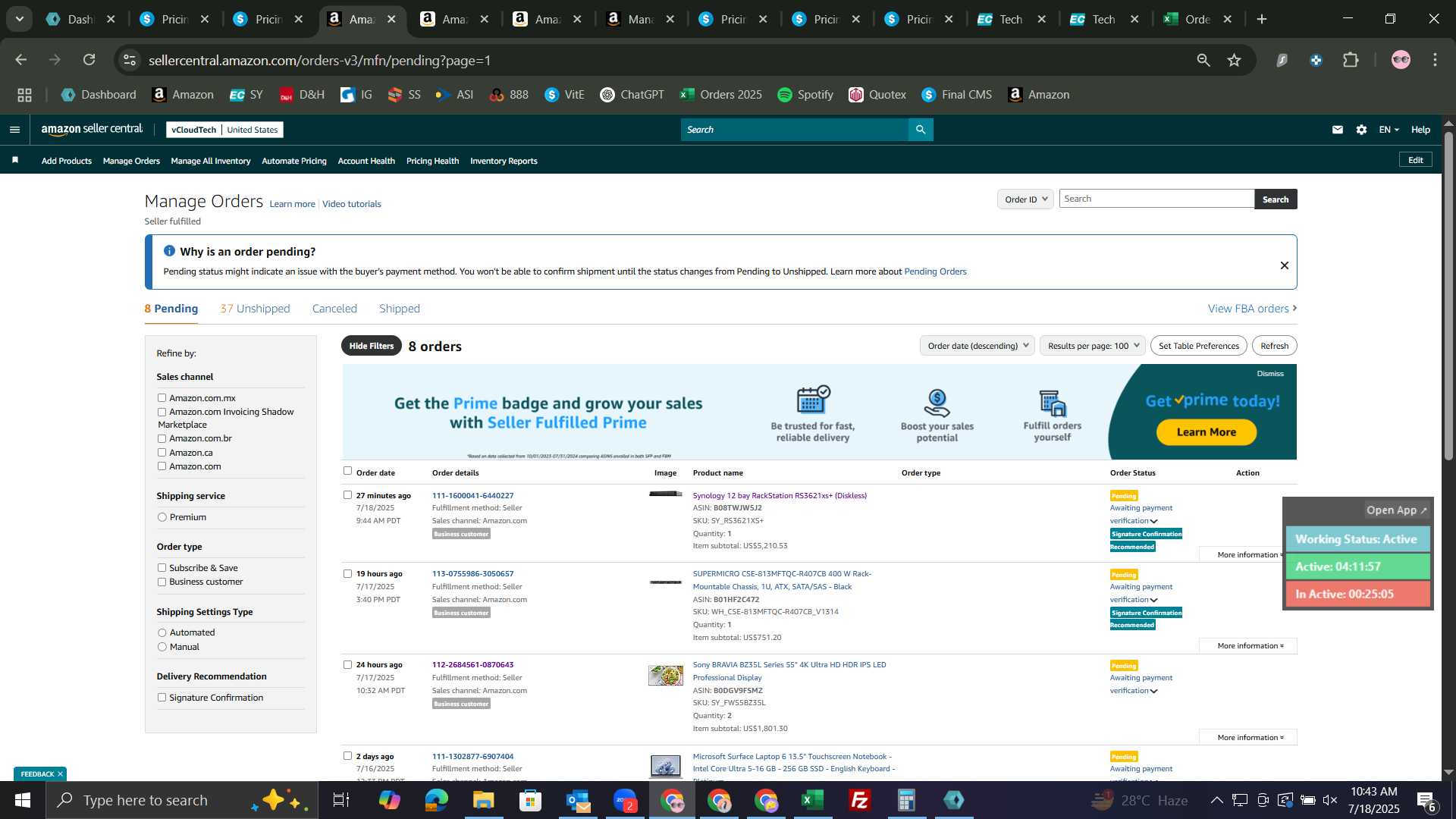Open the Results per page dropdown
Screen dimensions: 1456x819
1092,346
